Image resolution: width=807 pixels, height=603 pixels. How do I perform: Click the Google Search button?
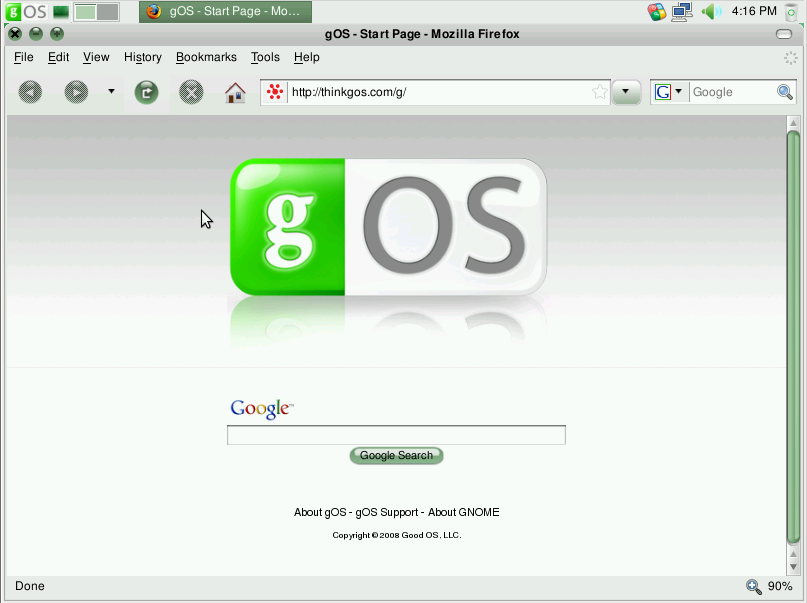pos(396,455)
